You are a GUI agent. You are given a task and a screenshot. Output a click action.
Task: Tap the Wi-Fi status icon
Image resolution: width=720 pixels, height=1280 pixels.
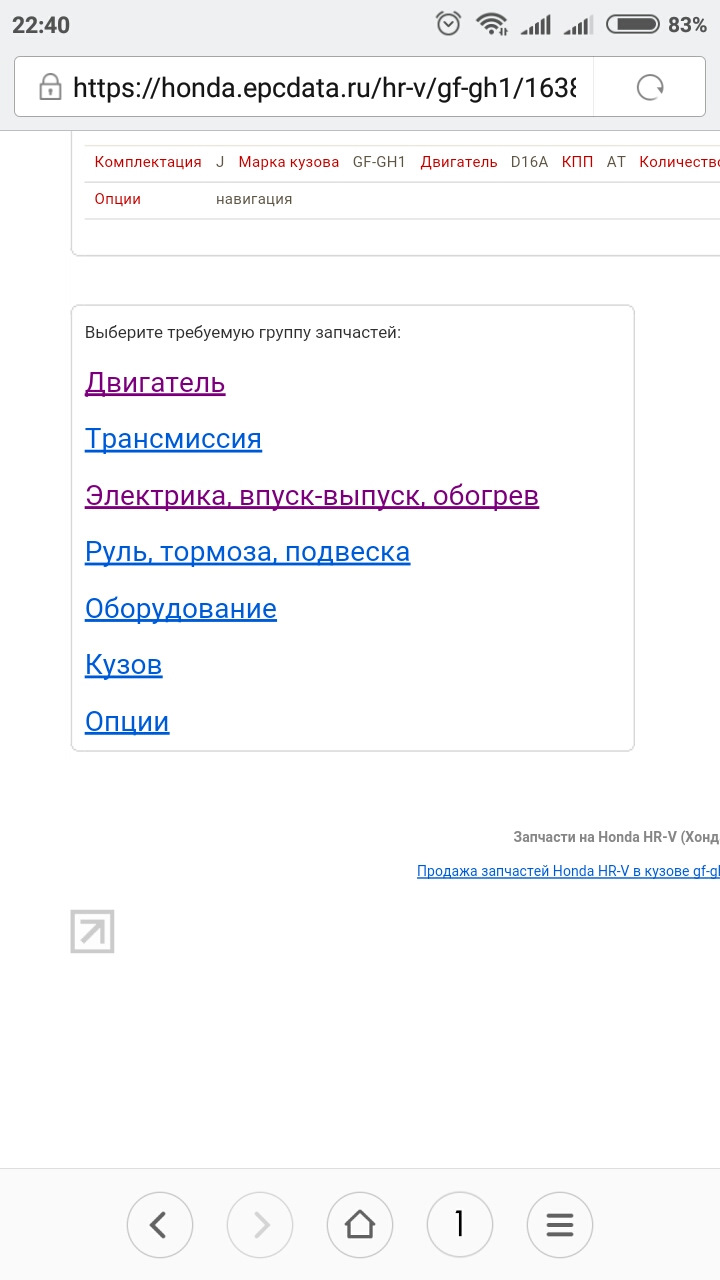click(x=492, y=24)
